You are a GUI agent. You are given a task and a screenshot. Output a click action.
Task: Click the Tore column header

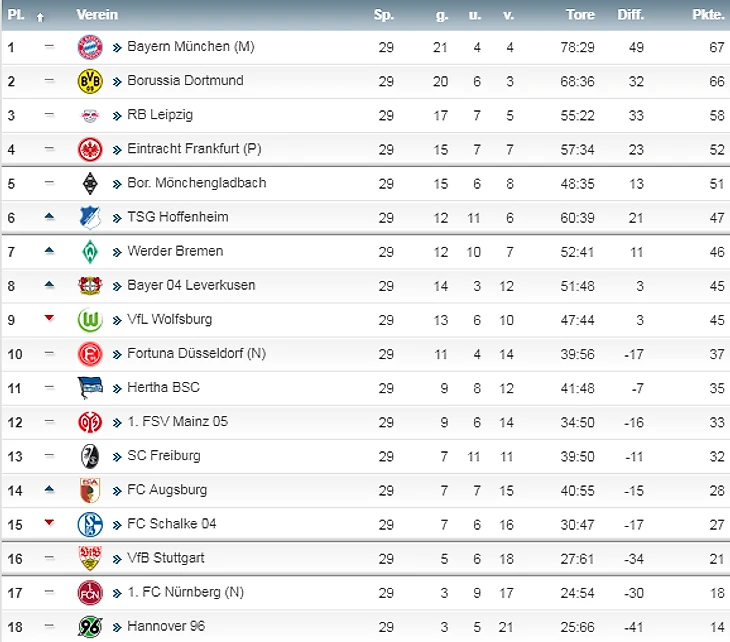[580, 15]
